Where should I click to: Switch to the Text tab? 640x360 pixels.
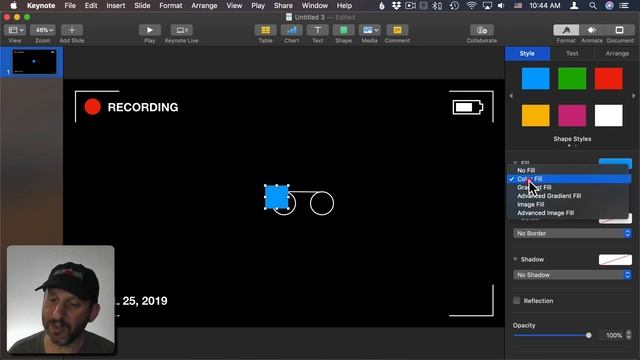click(572, 53)
